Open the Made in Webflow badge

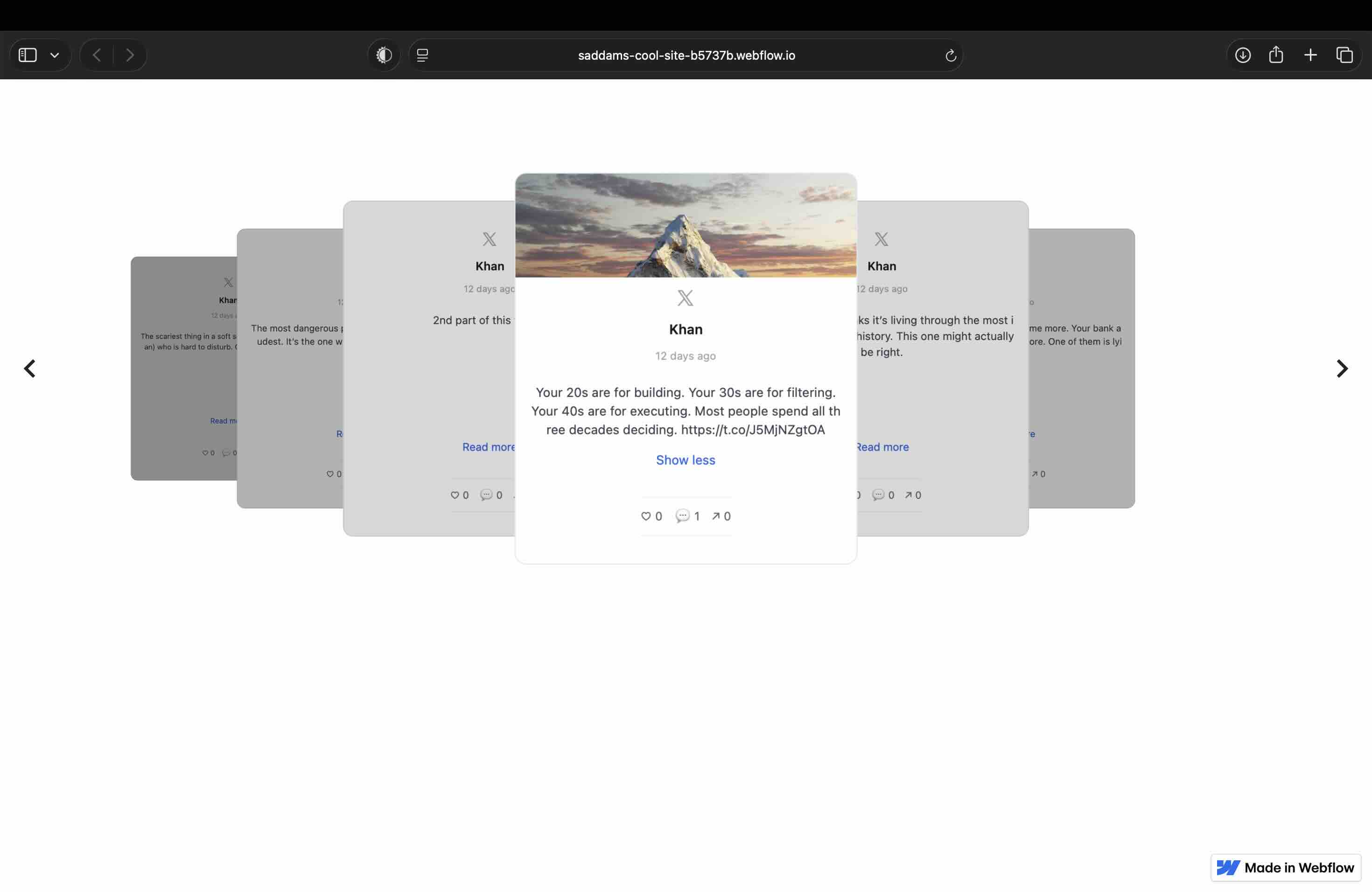[1286, 868]
